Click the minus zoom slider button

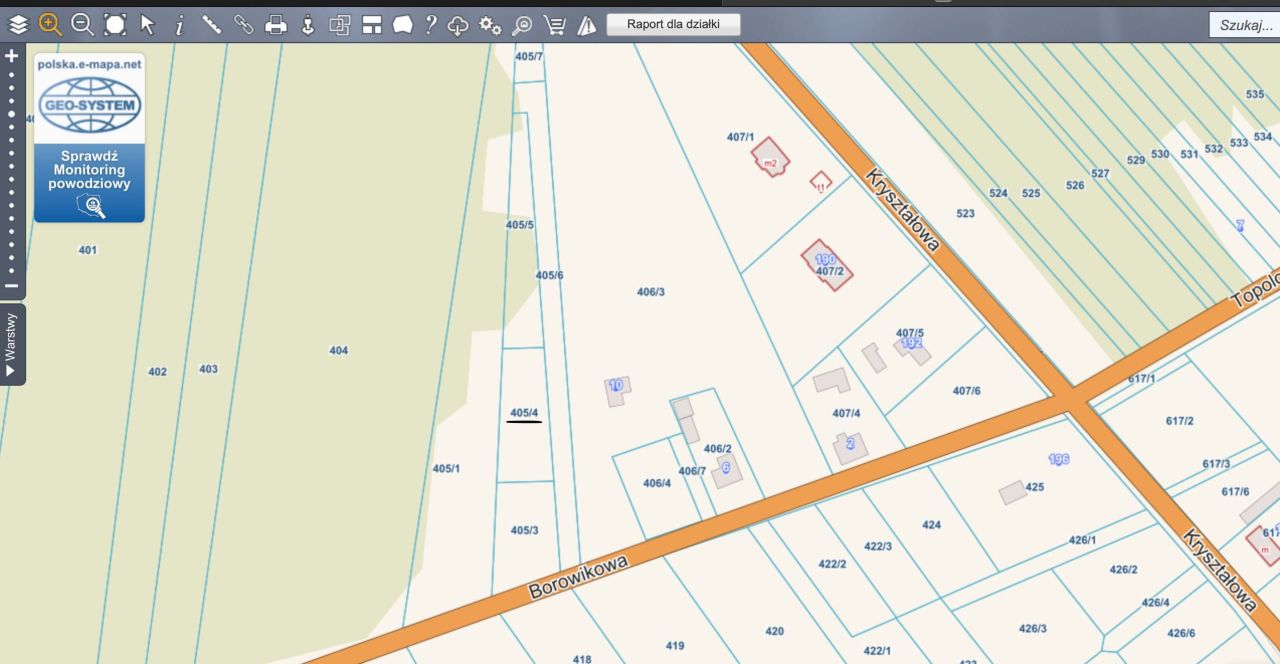coord(12,286)
